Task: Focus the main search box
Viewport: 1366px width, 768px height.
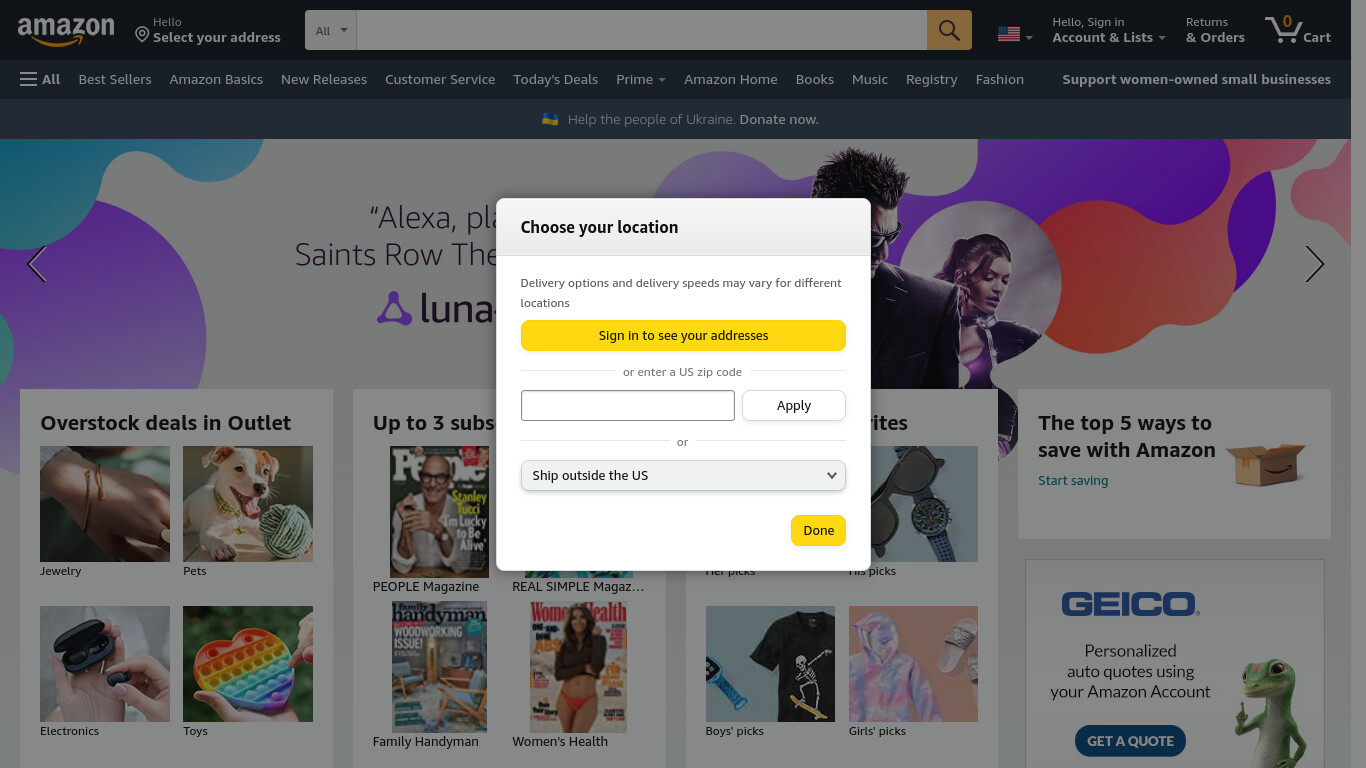Action: point(642,30)
